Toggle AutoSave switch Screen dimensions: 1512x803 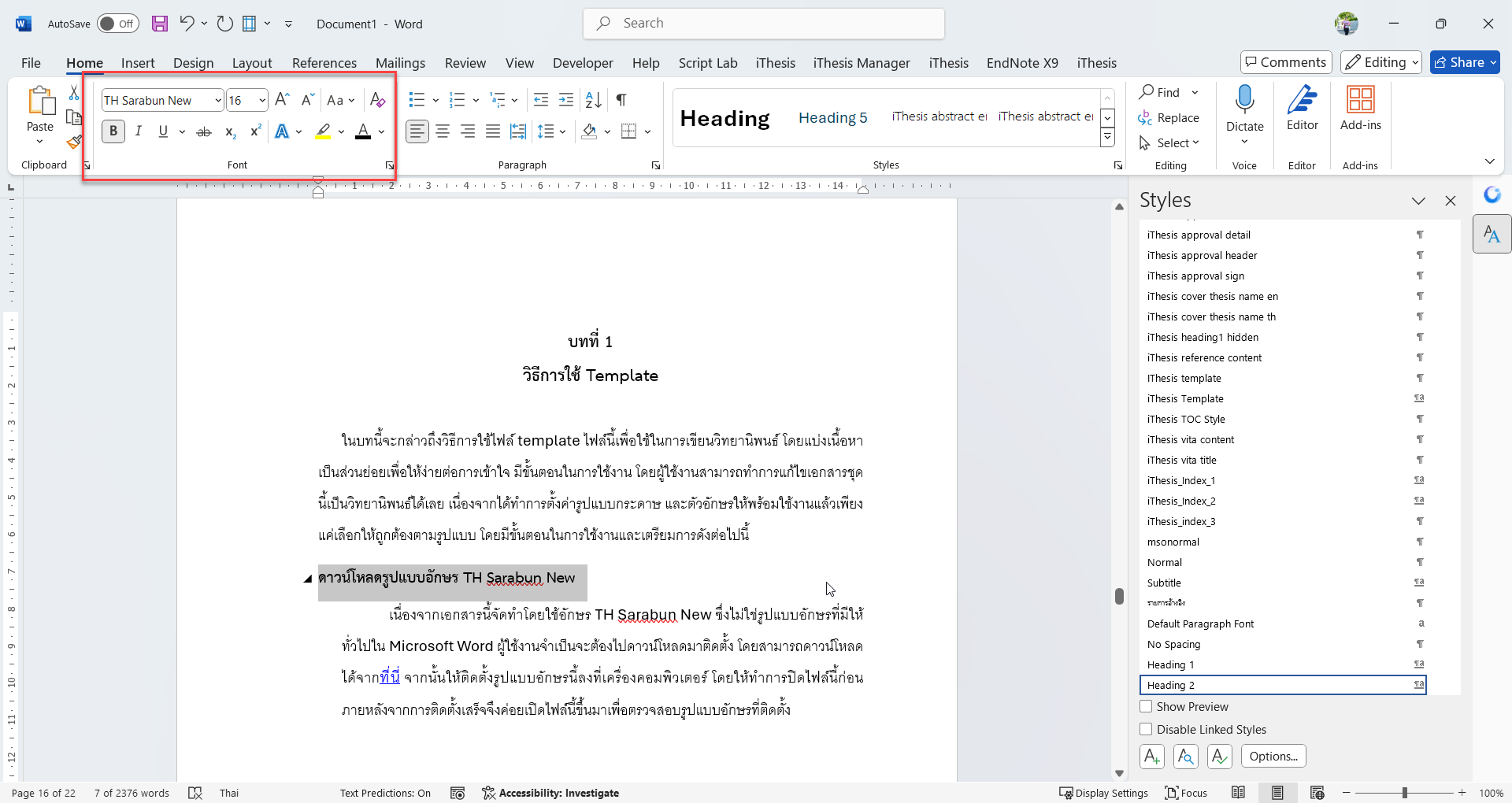[117, 24]
